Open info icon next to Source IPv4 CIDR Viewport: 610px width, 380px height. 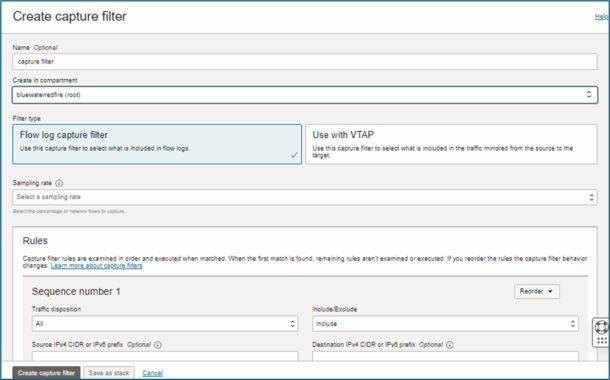point(158,345)
